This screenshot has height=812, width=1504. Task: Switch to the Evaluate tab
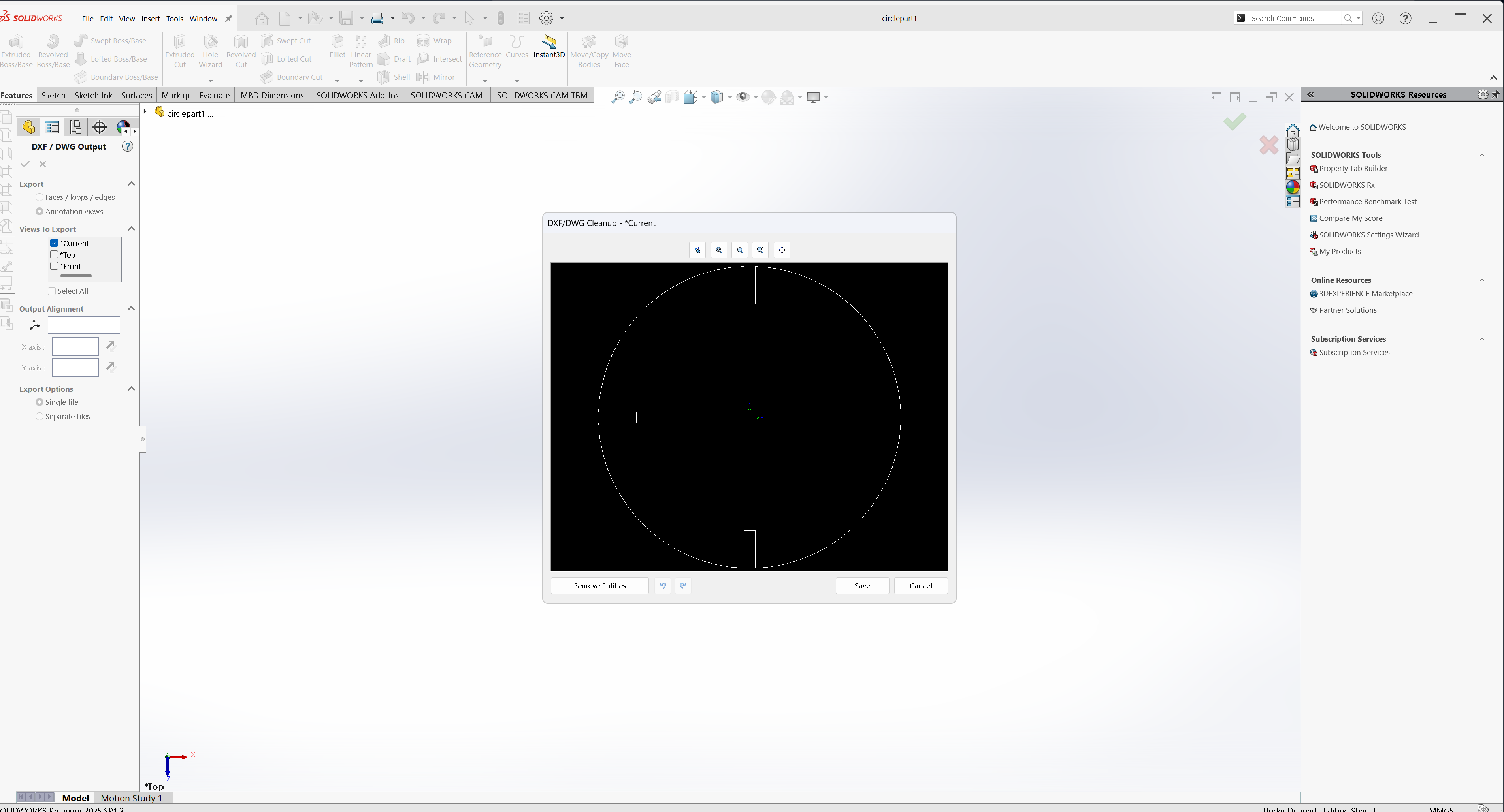(x=214, y=96)
